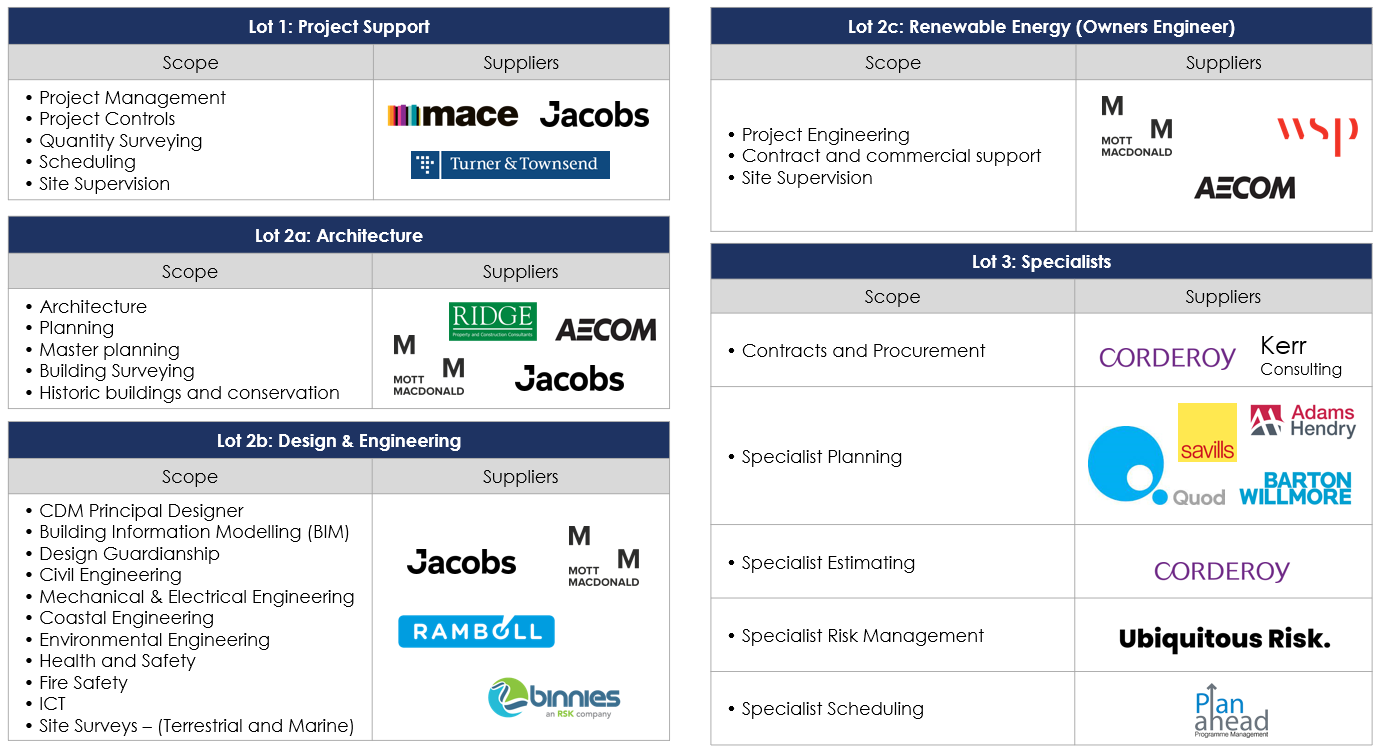Click the WSP logo in Lot 2c

(x=1316, y=134)
